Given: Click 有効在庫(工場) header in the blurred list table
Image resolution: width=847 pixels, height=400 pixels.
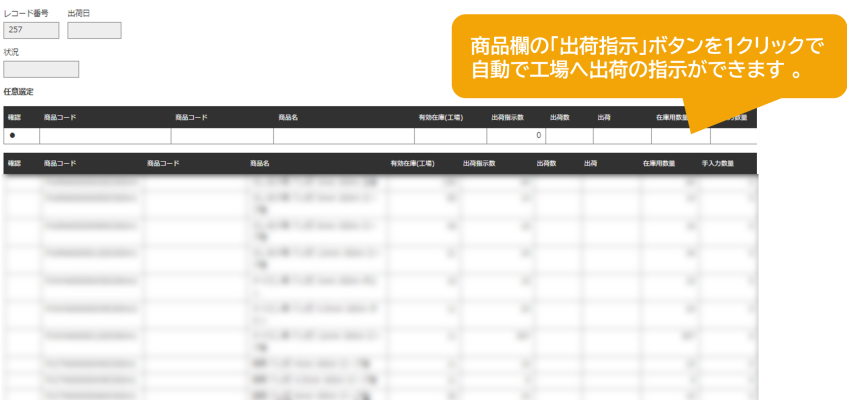Looking at the screenshot, I should (x=412, y=163).
